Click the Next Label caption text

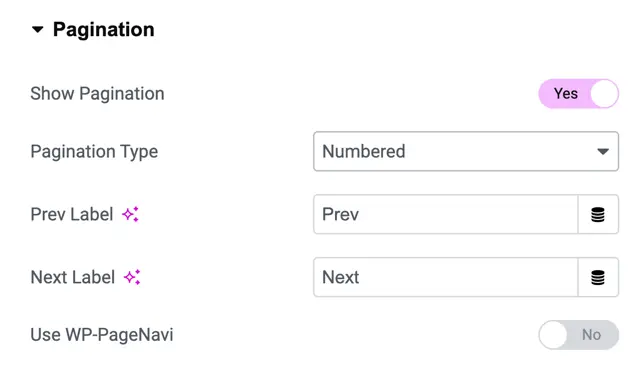pos(72,277)
